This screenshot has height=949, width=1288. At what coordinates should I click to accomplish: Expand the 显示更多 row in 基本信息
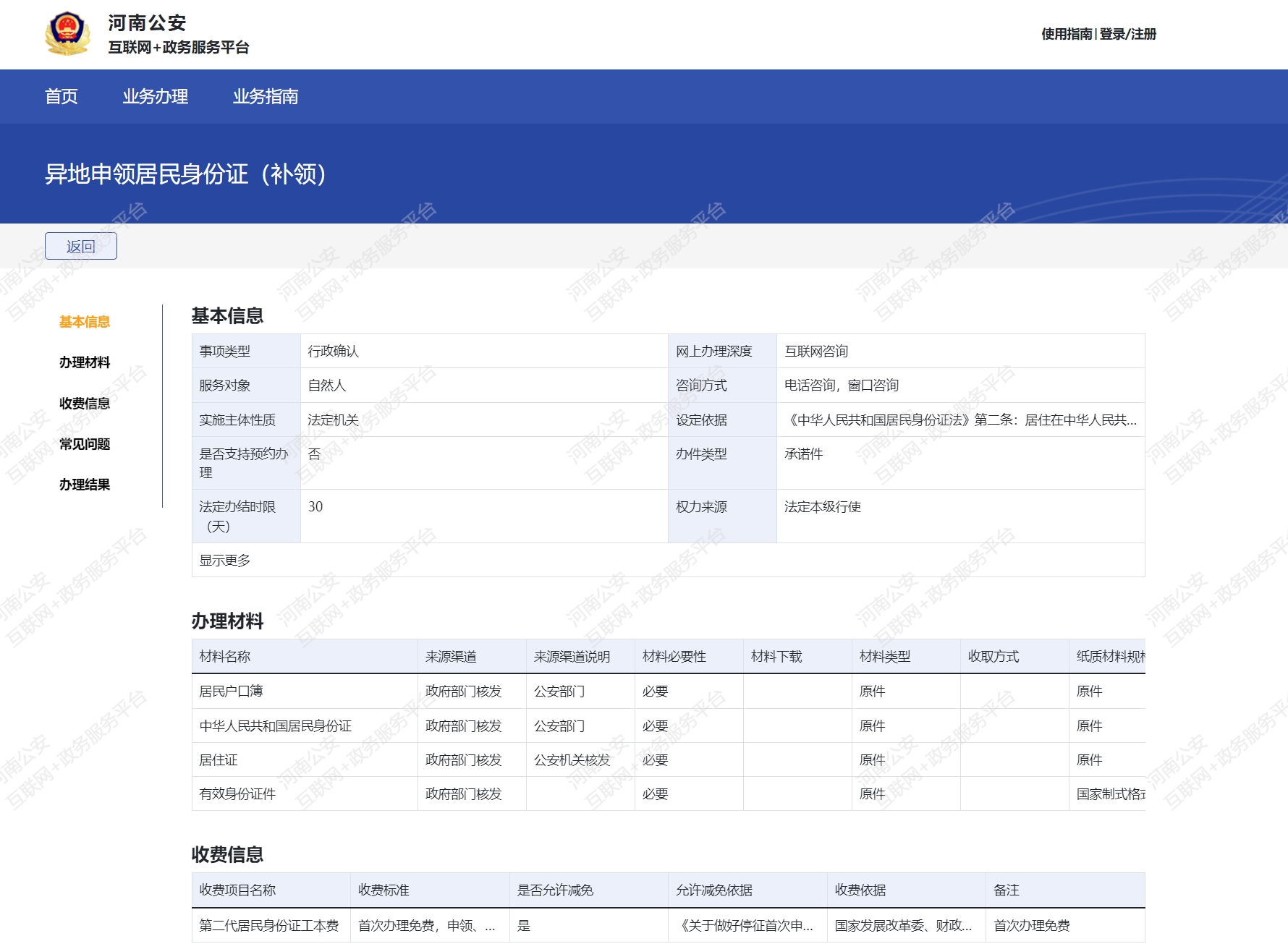coord(225,561)
